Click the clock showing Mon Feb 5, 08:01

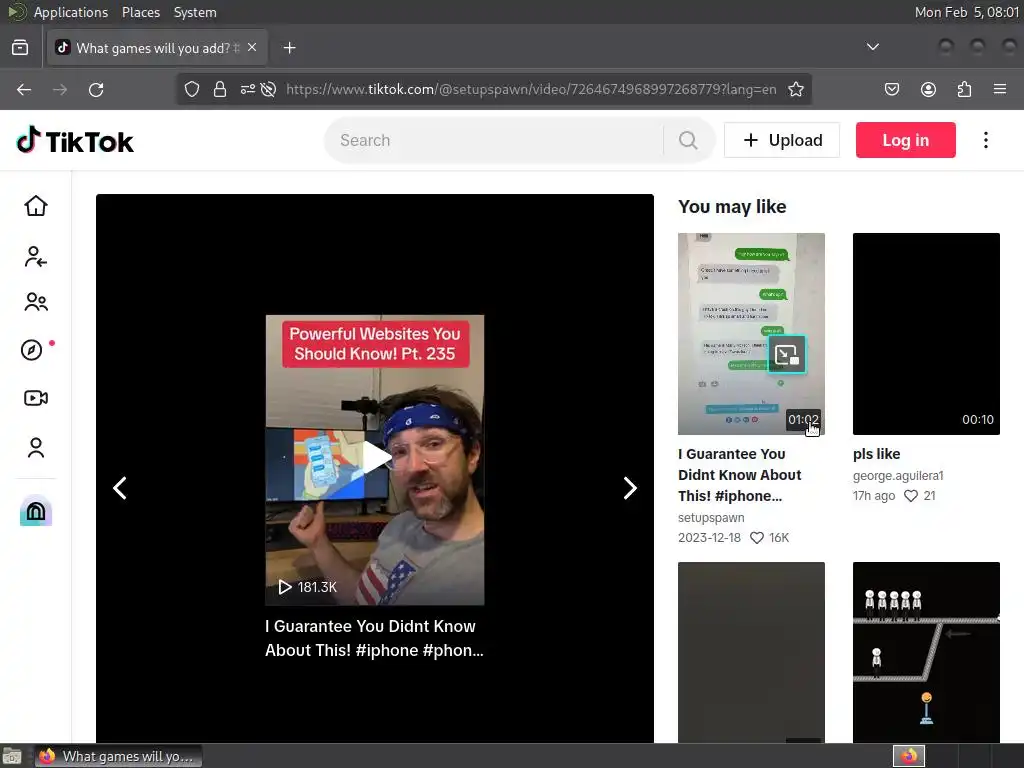click(967, 12)
